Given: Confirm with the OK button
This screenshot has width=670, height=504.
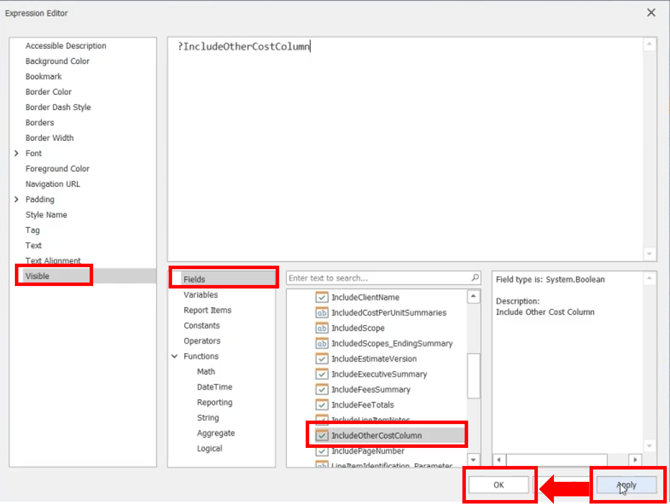Looking at the screenshot, I should point(499,485).
